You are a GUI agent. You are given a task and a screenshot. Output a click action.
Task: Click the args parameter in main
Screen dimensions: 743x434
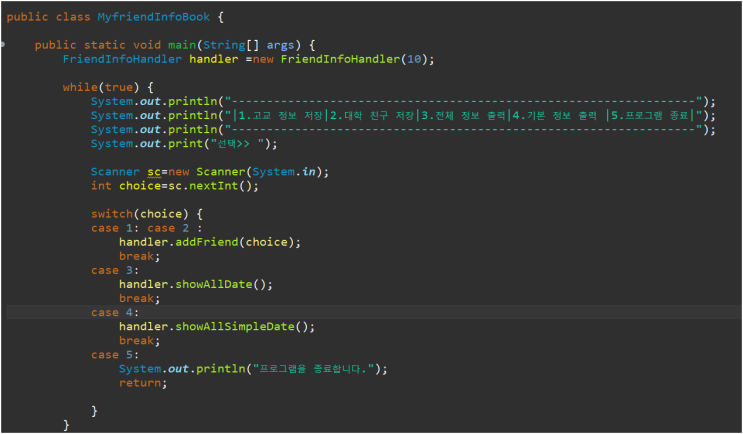coord(280,45)
